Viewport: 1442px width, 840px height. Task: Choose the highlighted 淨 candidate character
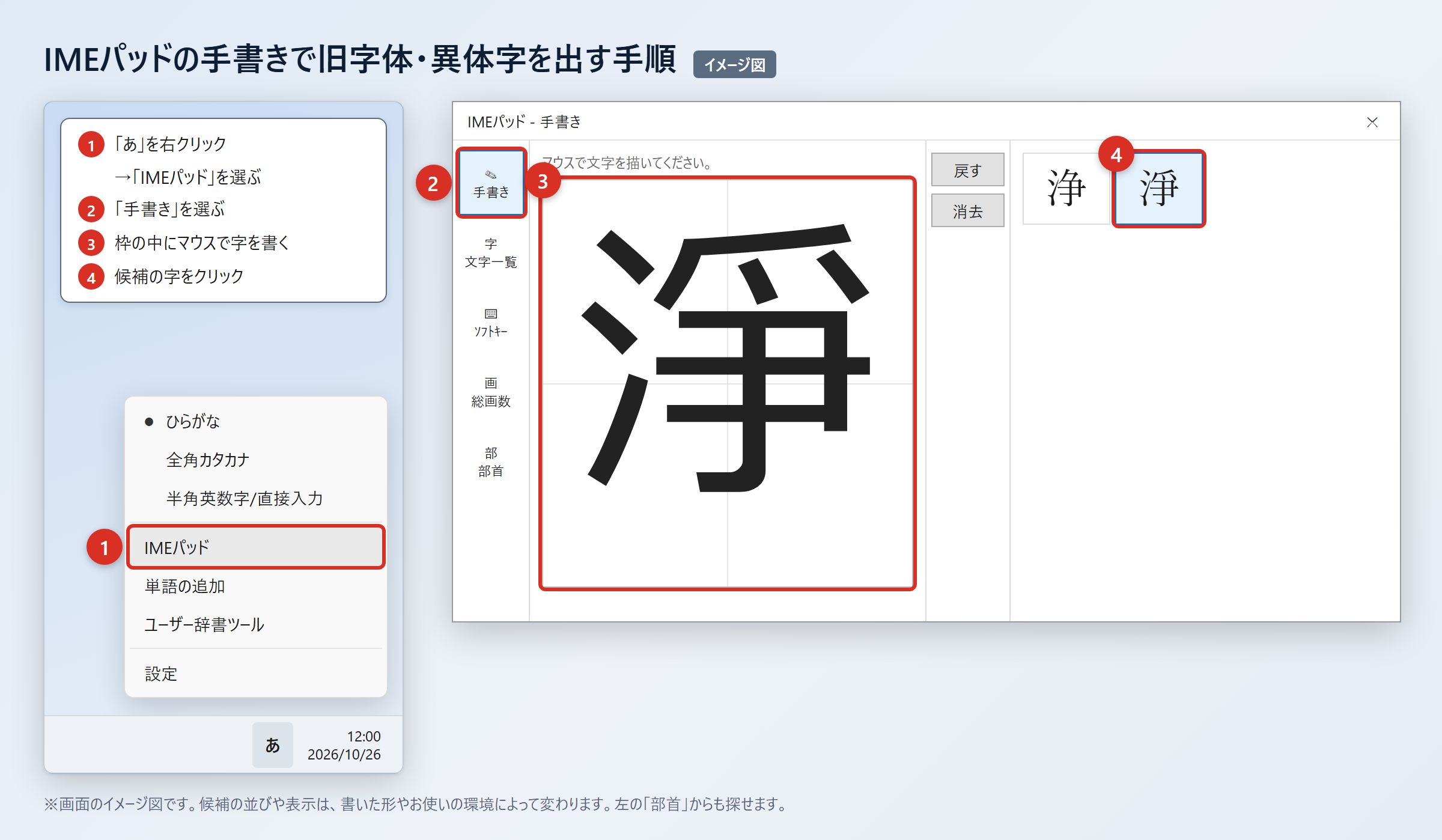(x=1159, y=189)
